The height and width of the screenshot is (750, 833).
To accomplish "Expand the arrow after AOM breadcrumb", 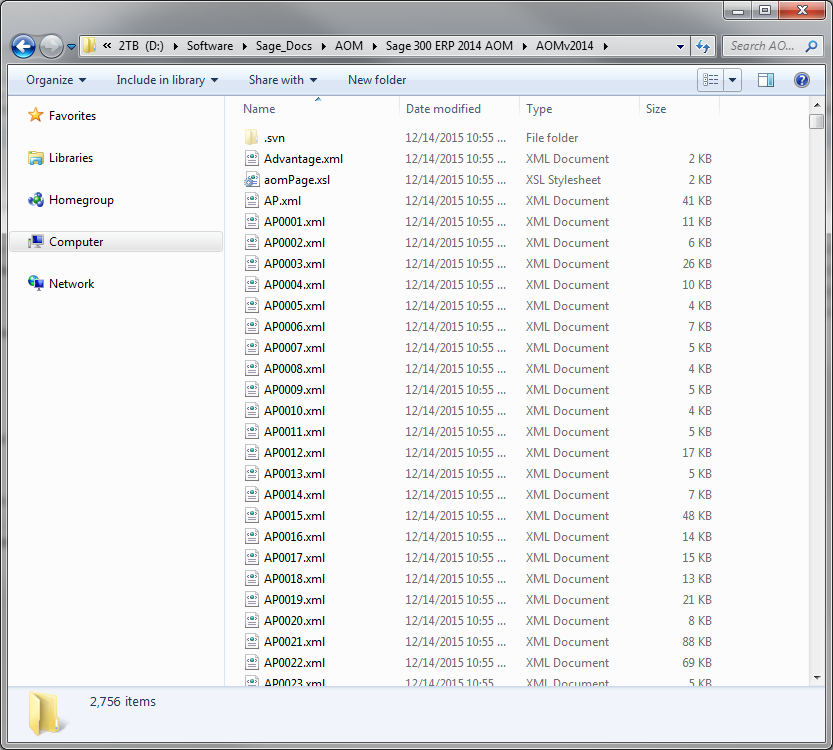I will click(x=375, y=46).
